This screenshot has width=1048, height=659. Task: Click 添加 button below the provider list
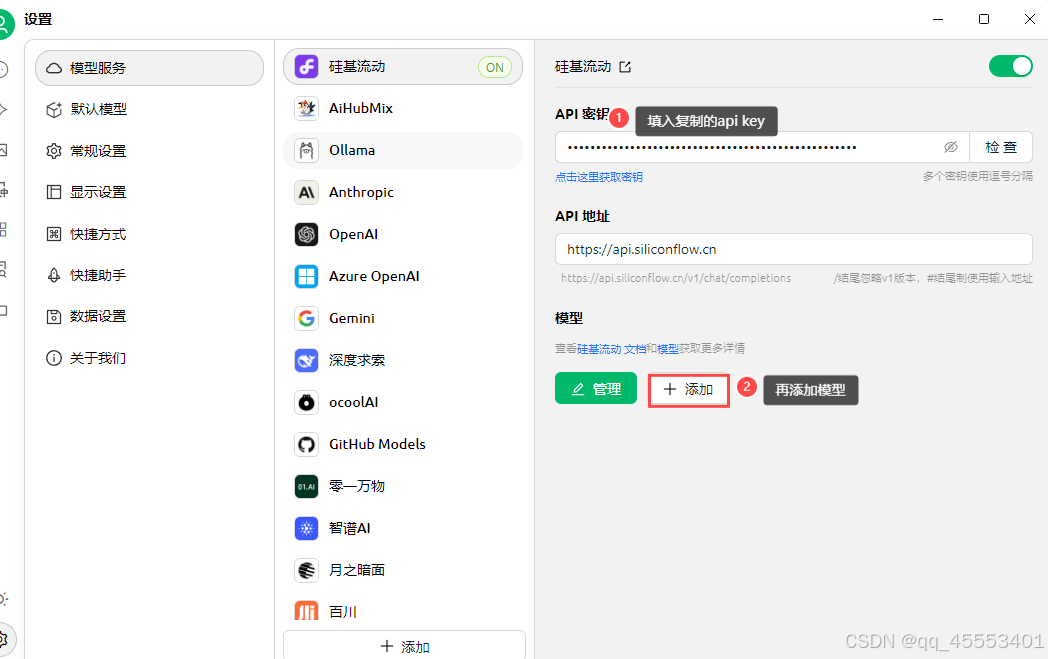pos(404,646)
